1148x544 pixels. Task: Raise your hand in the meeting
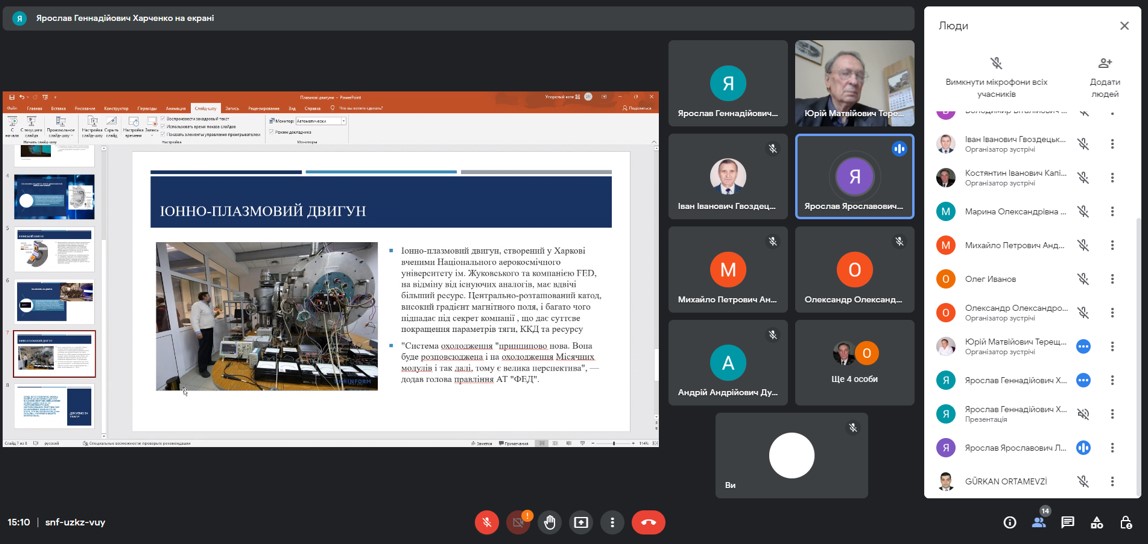[x=550, y=522]
